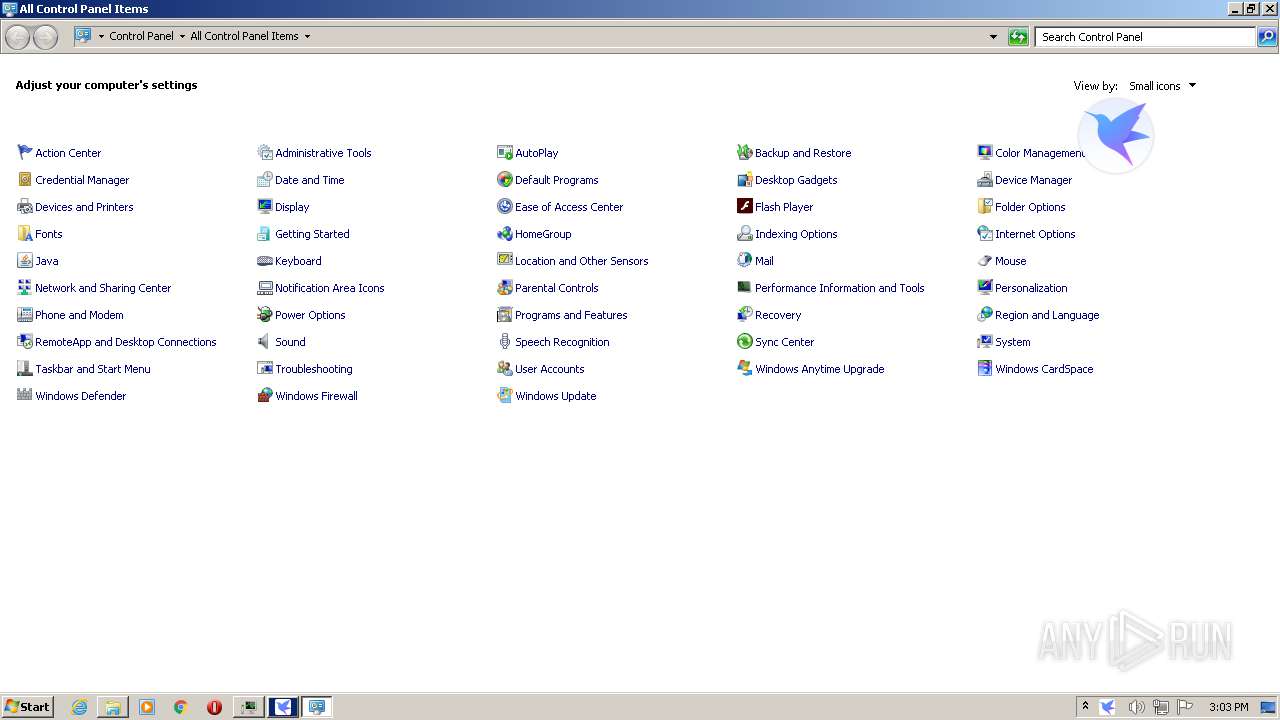Click the AutoPlay icon
Screen dimensions: 1280x720
pos(505,153)
